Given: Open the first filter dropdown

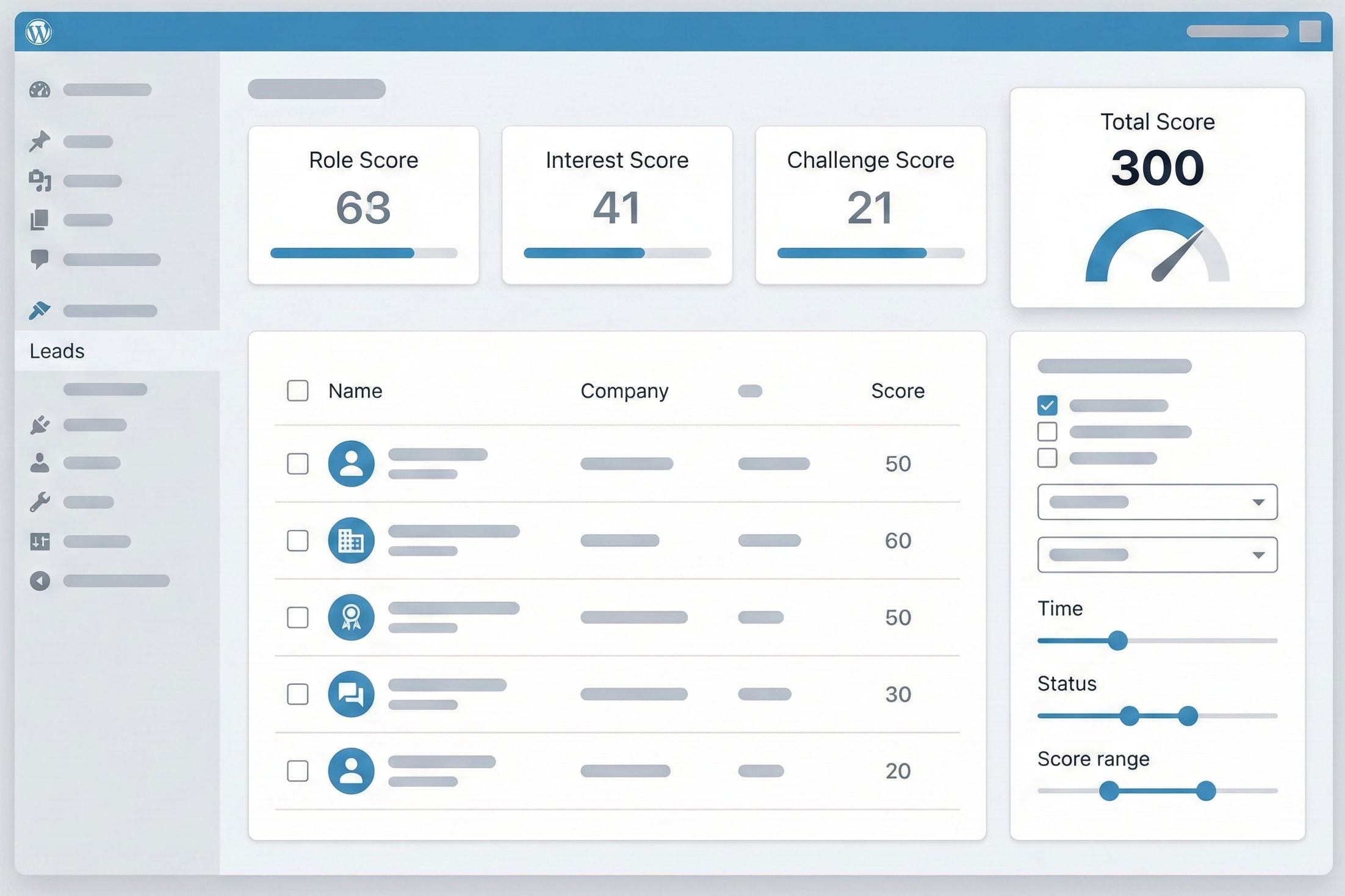Looking at the screenshot, I should point(1157,502).
